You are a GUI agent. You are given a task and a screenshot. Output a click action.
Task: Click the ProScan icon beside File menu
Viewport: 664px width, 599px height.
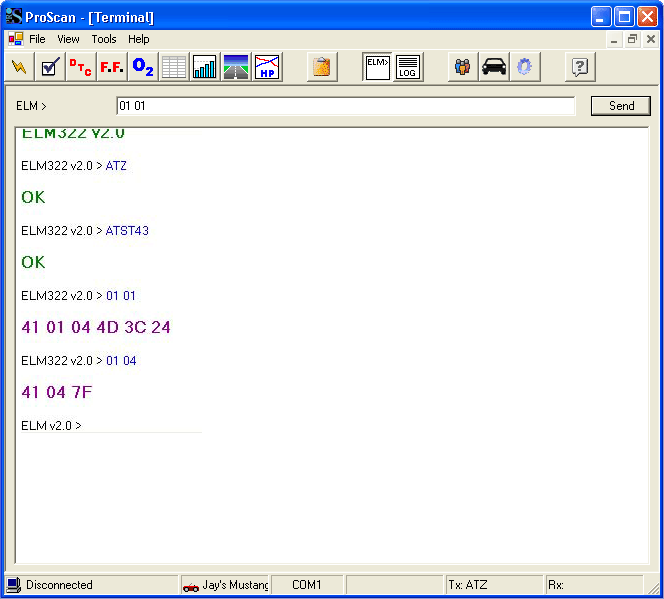tap(16, 39)
